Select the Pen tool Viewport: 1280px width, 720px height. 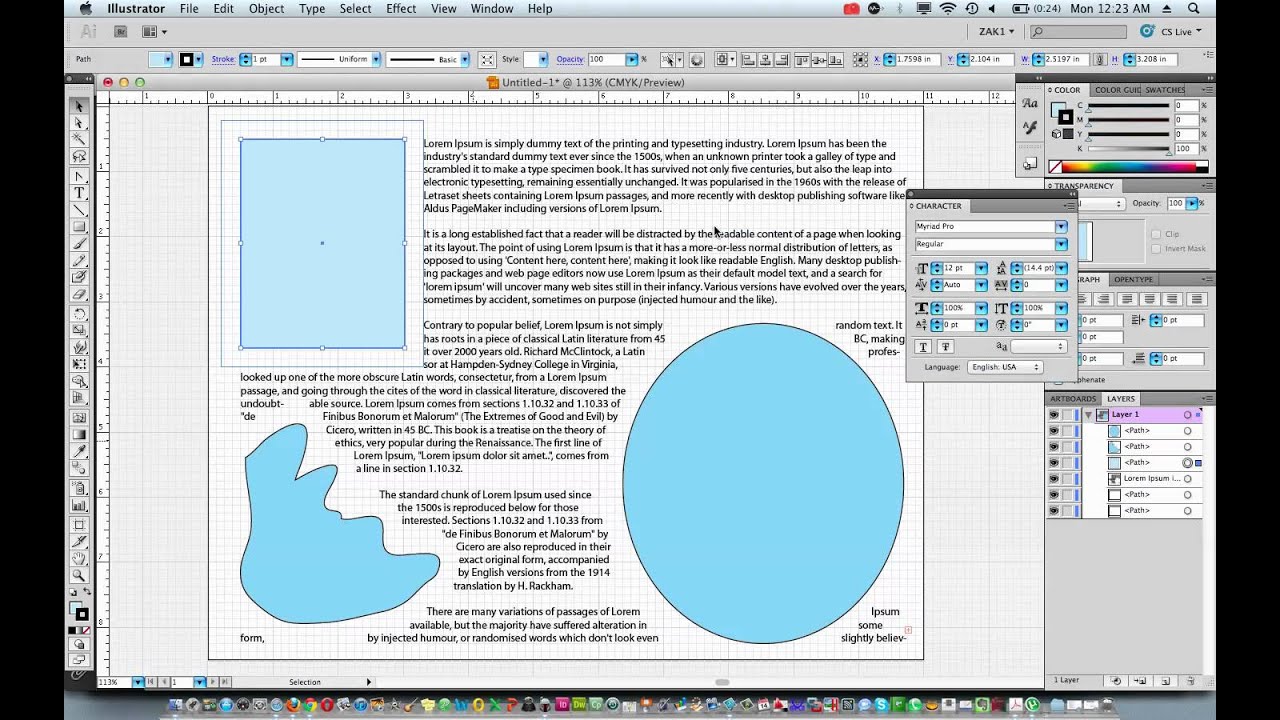[x=79, y=176]
